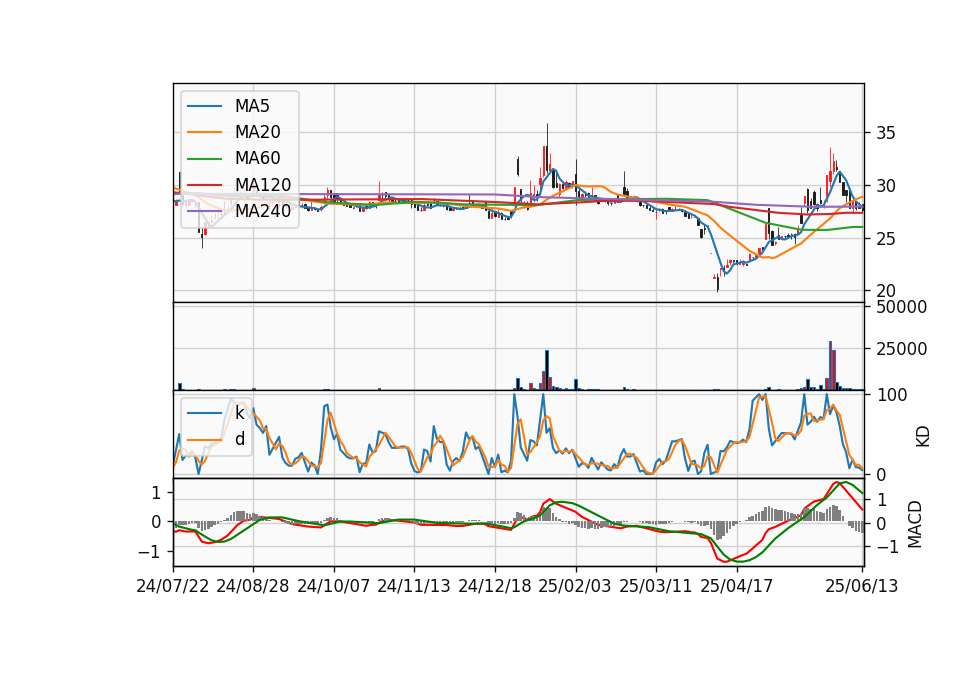The width and height of the screenshot is (960, 690).
Task: Click the blue MA5 legend line sample
Action: click(204, 107)
